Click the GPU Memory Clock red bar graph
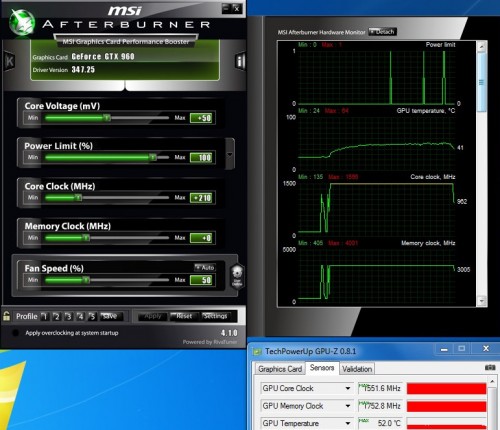This screenshot has height=430, width=500. [447, 406]
